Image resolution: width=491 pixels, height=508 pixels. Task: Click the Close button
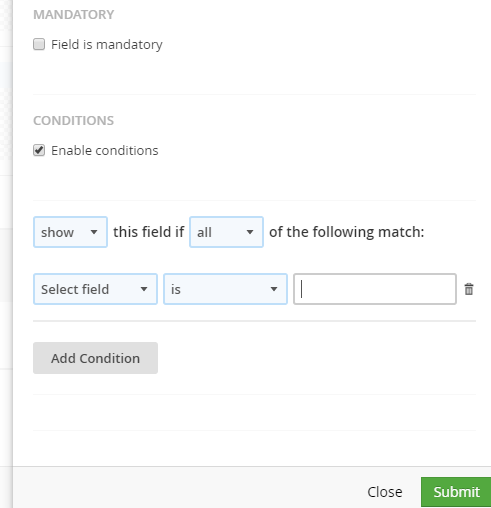pos(385,492)
